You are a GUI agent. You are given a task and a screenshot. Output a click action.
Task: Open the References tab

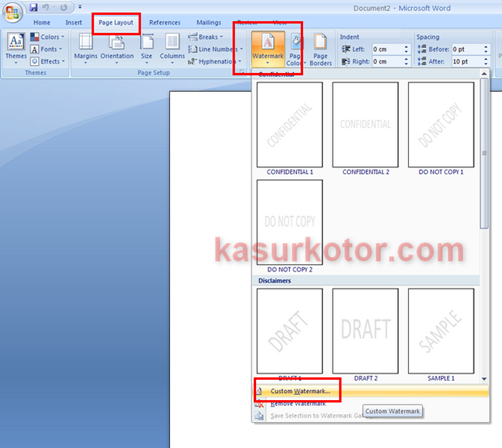point(165,22)
